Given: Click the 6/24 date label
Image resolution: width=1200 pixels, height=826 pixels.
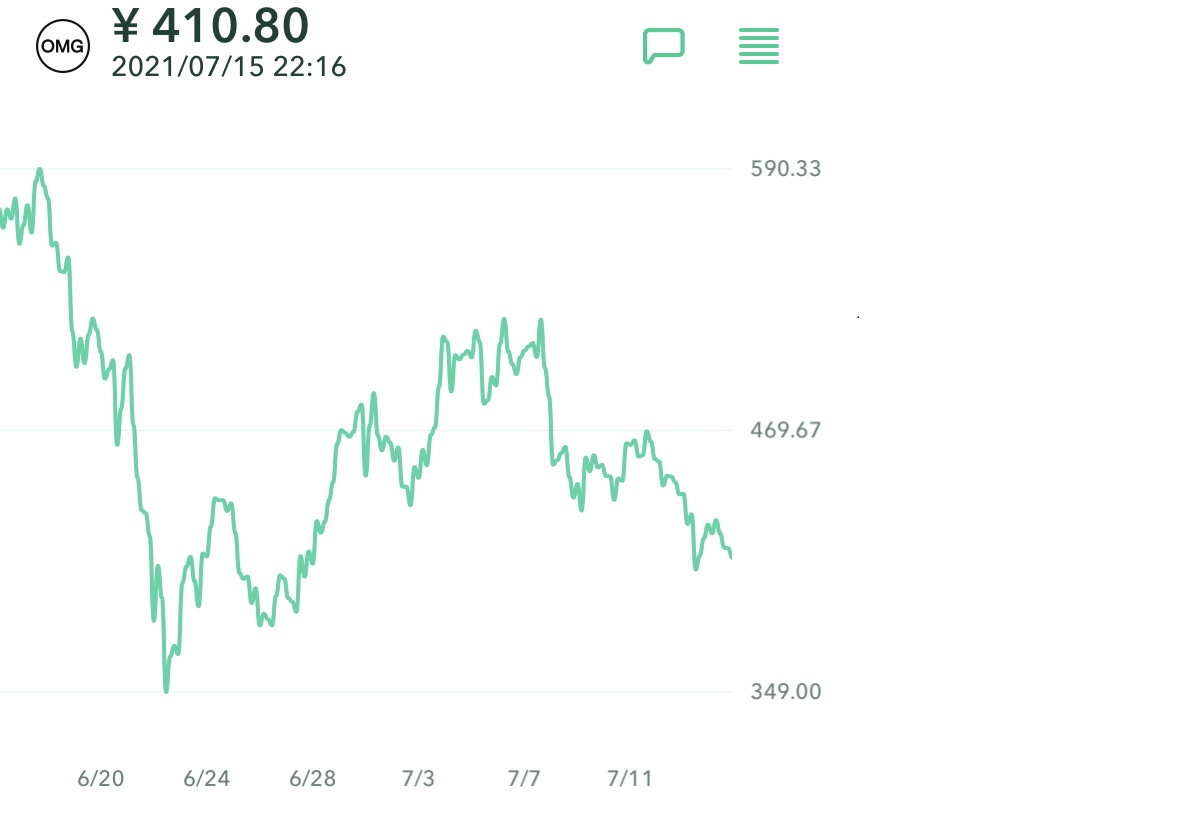Looking at the screenshot, I should pyautogui.click(x=207, y=779).
